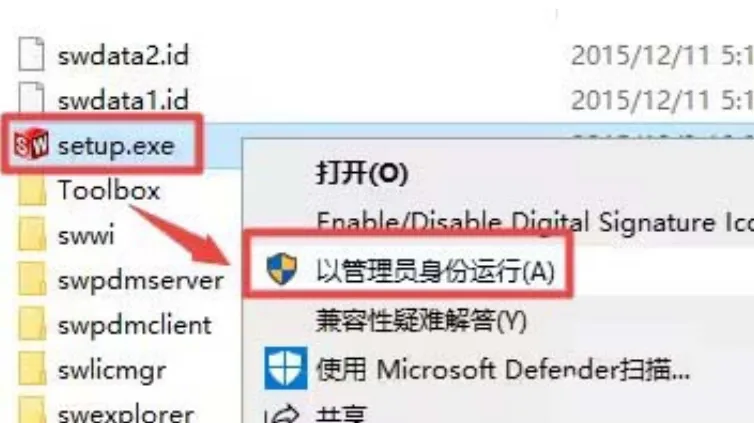Select the swwi folder icon
Viewport: 754px width, 423px height.
point(32,235)
